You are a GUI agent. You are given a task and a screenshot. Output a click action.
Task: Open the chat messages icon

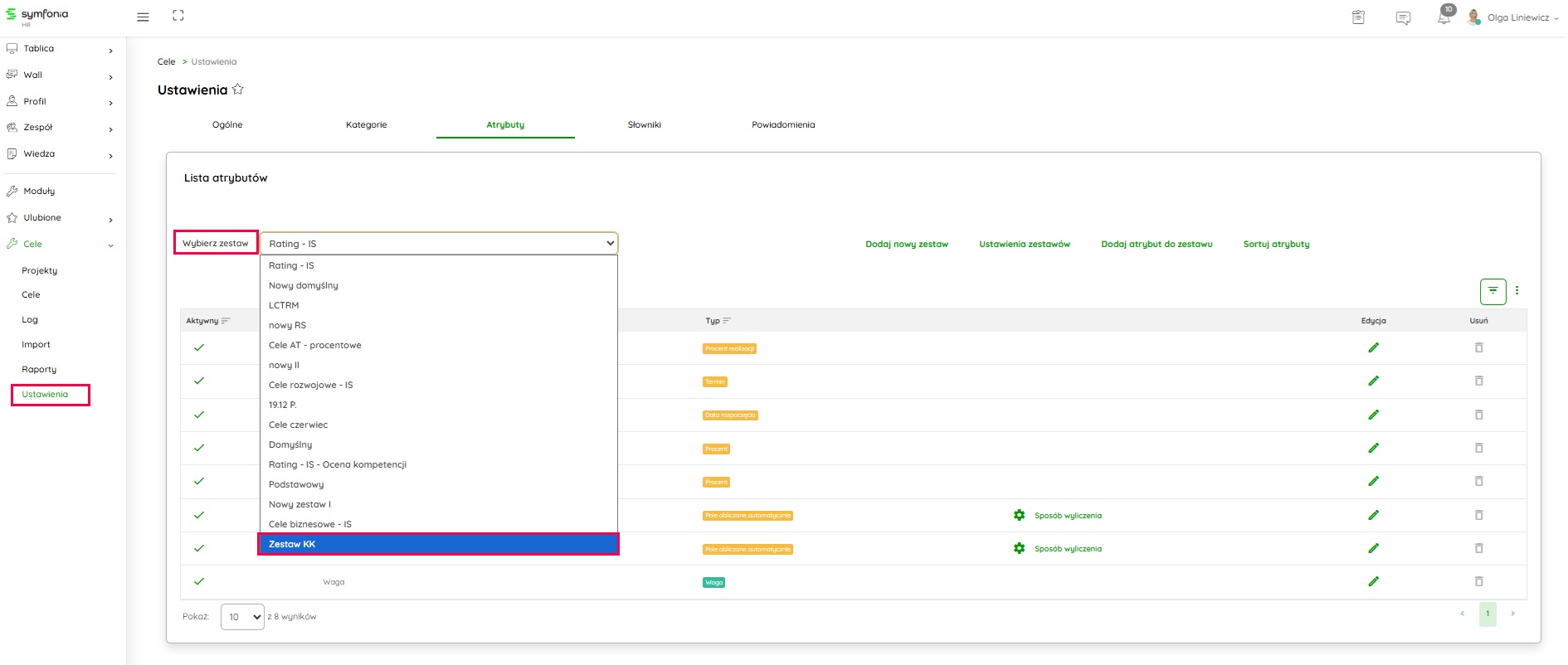[x=1403, y=17]
